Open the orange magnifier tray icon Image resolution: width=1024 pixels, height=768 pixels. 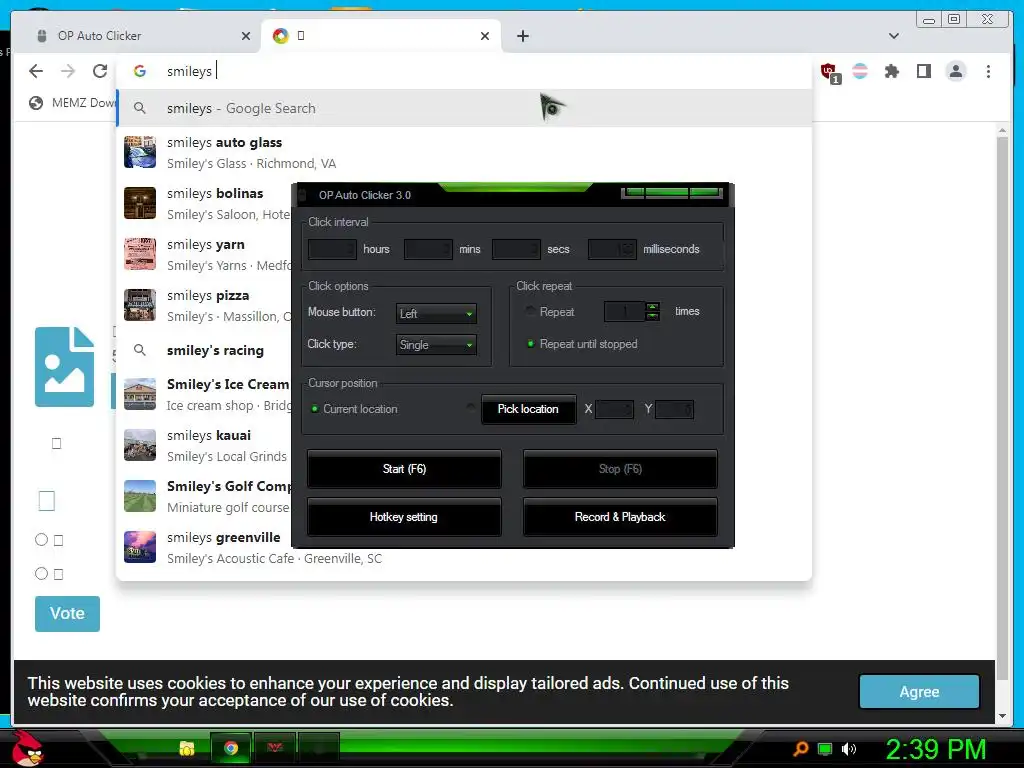[801, 748]
